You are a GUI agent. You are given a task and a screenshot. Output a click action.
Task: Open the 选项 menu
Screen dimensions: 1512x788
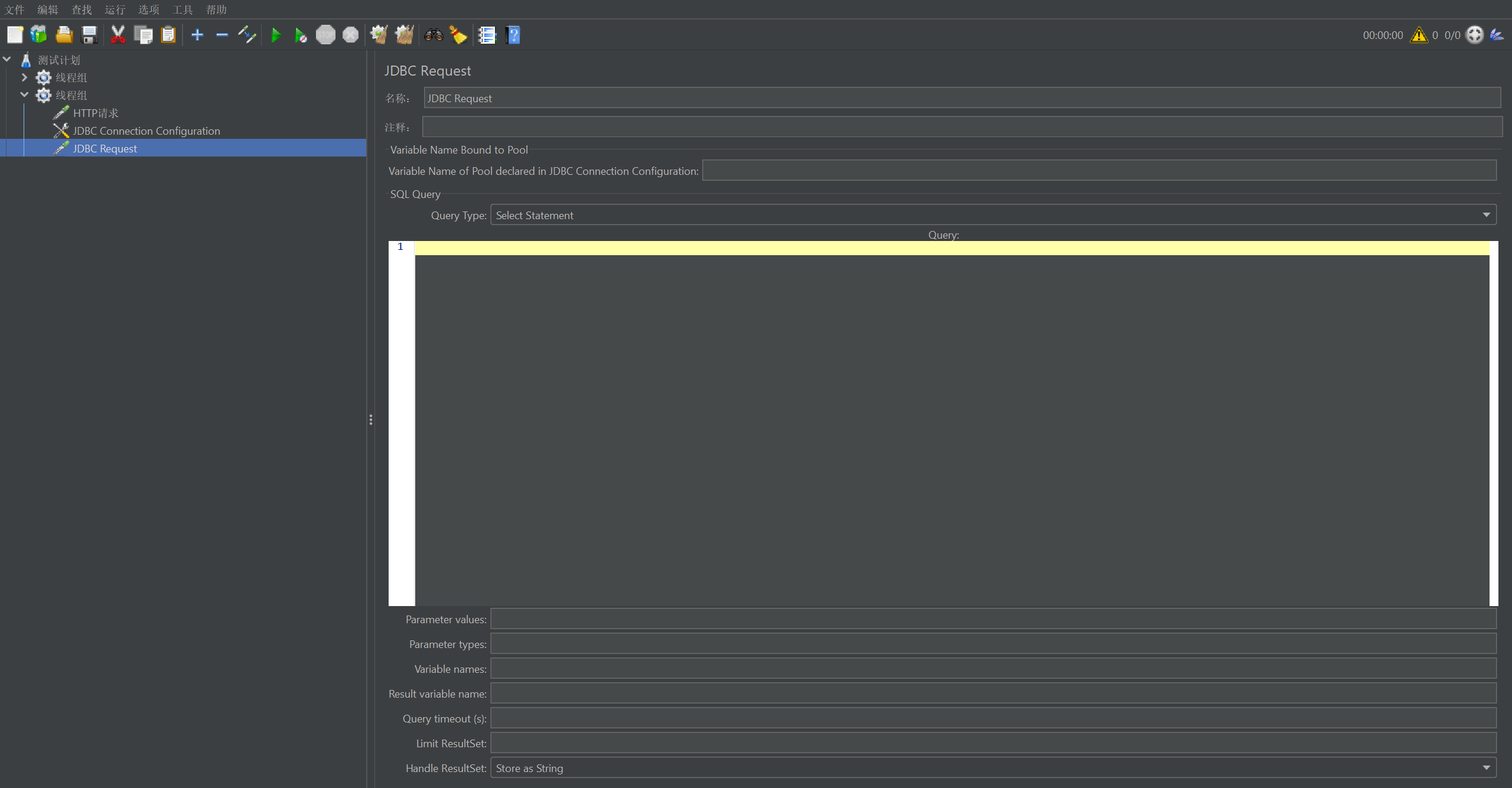149,9
